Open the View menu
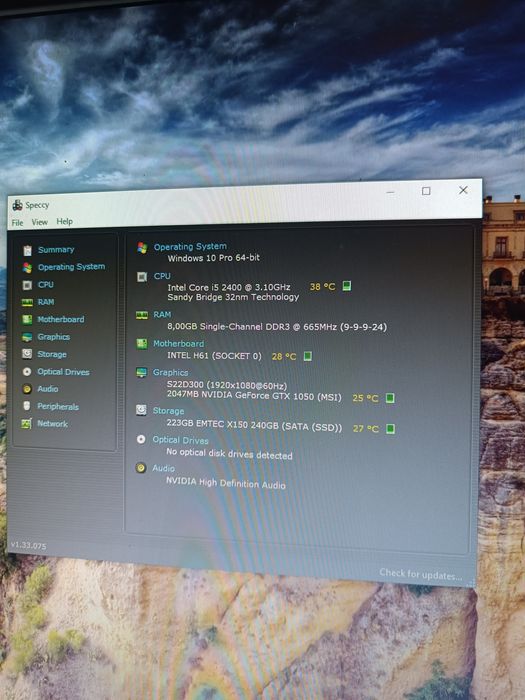The image size is (525, 700). click(x=39, y=222)
